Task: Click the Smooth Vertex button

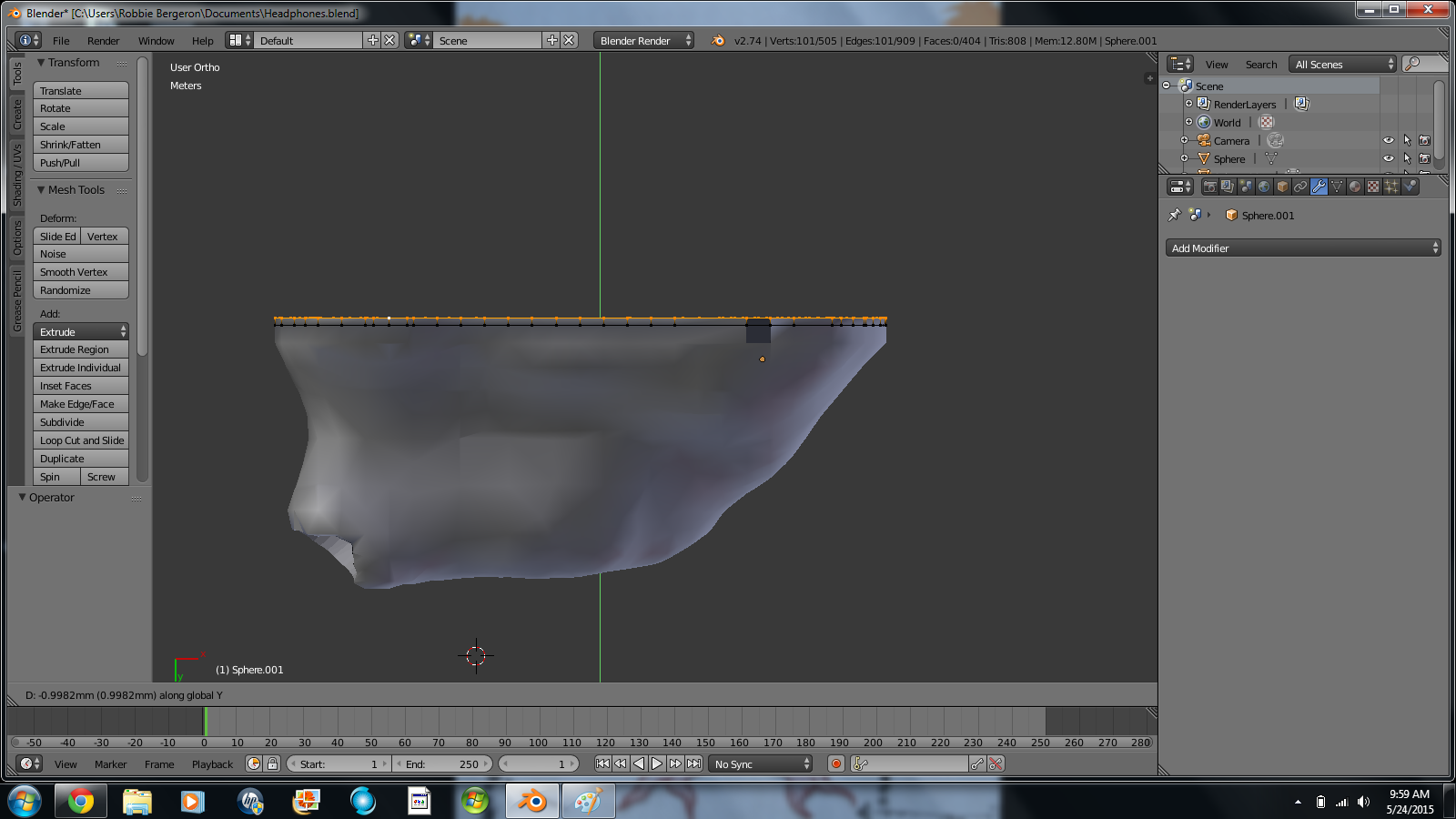Action: click(x=81, y=271)
